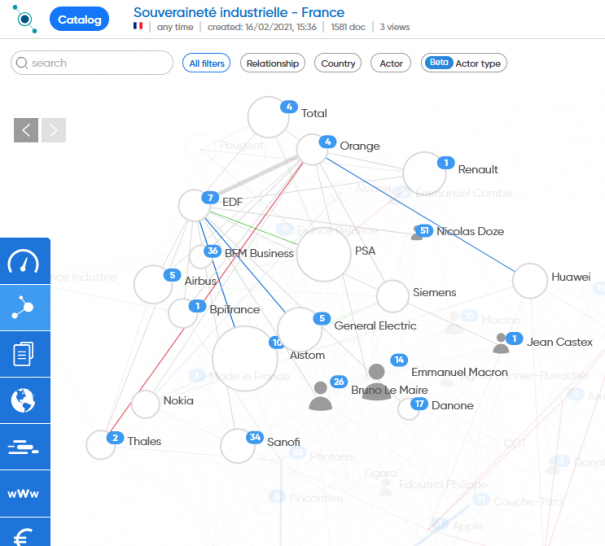Screen dimensions: 605x546
Task: Click badge 51 next to Nicolas Doze
Action: tap(424, 231)
